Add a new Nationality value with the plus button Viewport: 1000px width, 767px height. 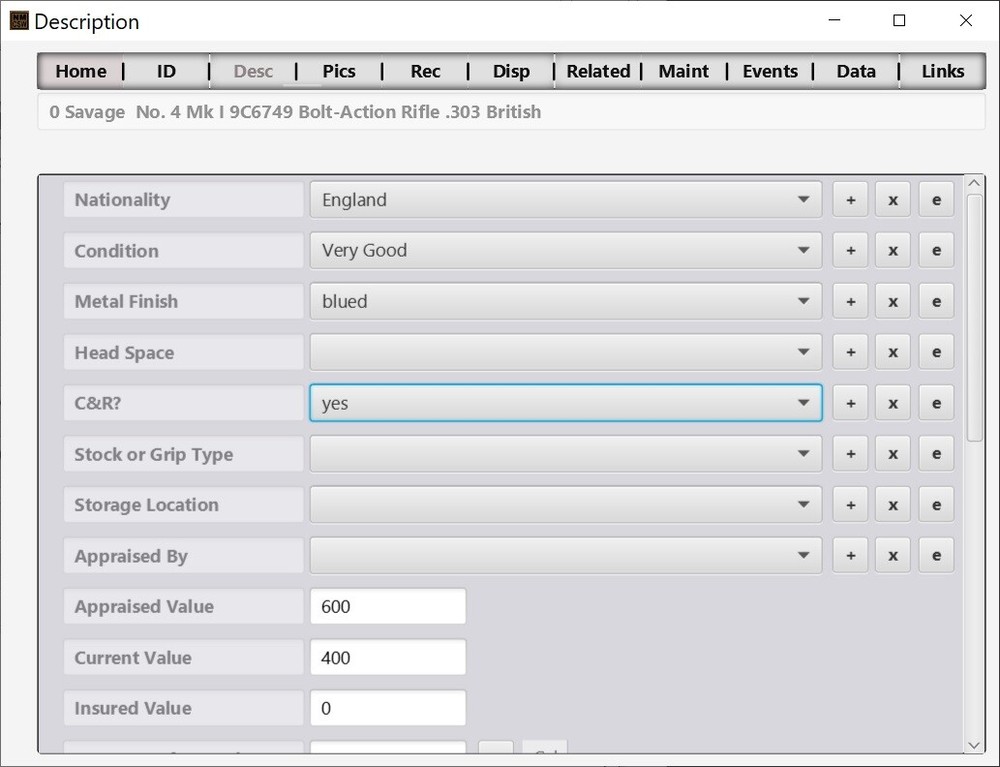pos(850,199)
